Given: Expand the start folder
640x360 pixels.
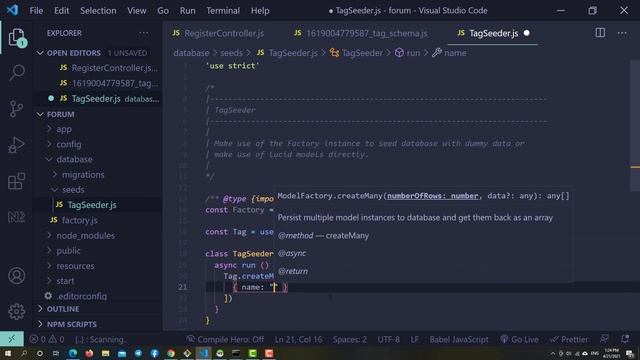Looking at the screenshot, I should 65,281.
